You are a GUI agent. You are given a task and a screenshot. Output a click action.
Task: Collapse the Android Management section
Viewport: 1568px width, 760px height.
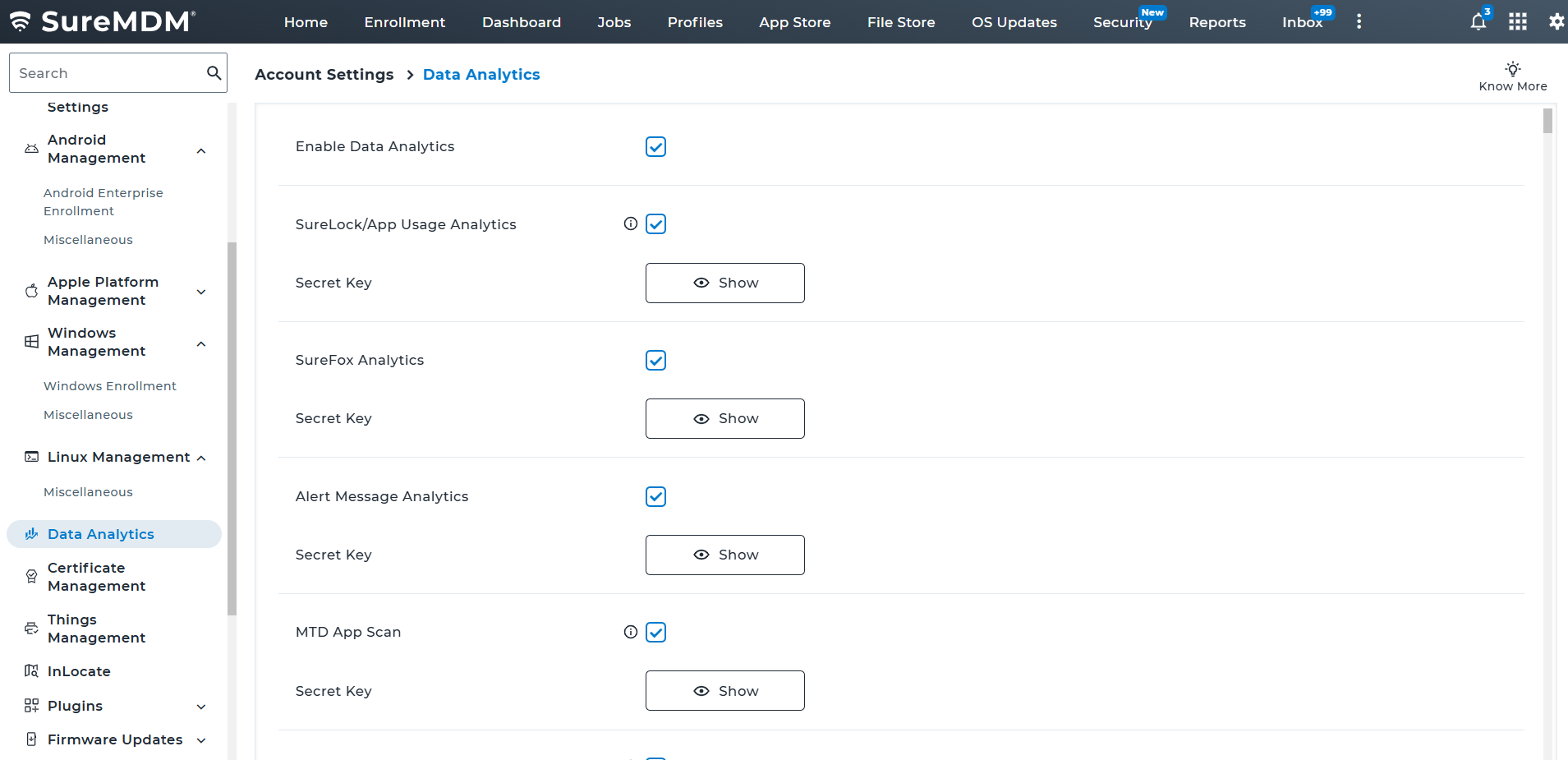201,150
